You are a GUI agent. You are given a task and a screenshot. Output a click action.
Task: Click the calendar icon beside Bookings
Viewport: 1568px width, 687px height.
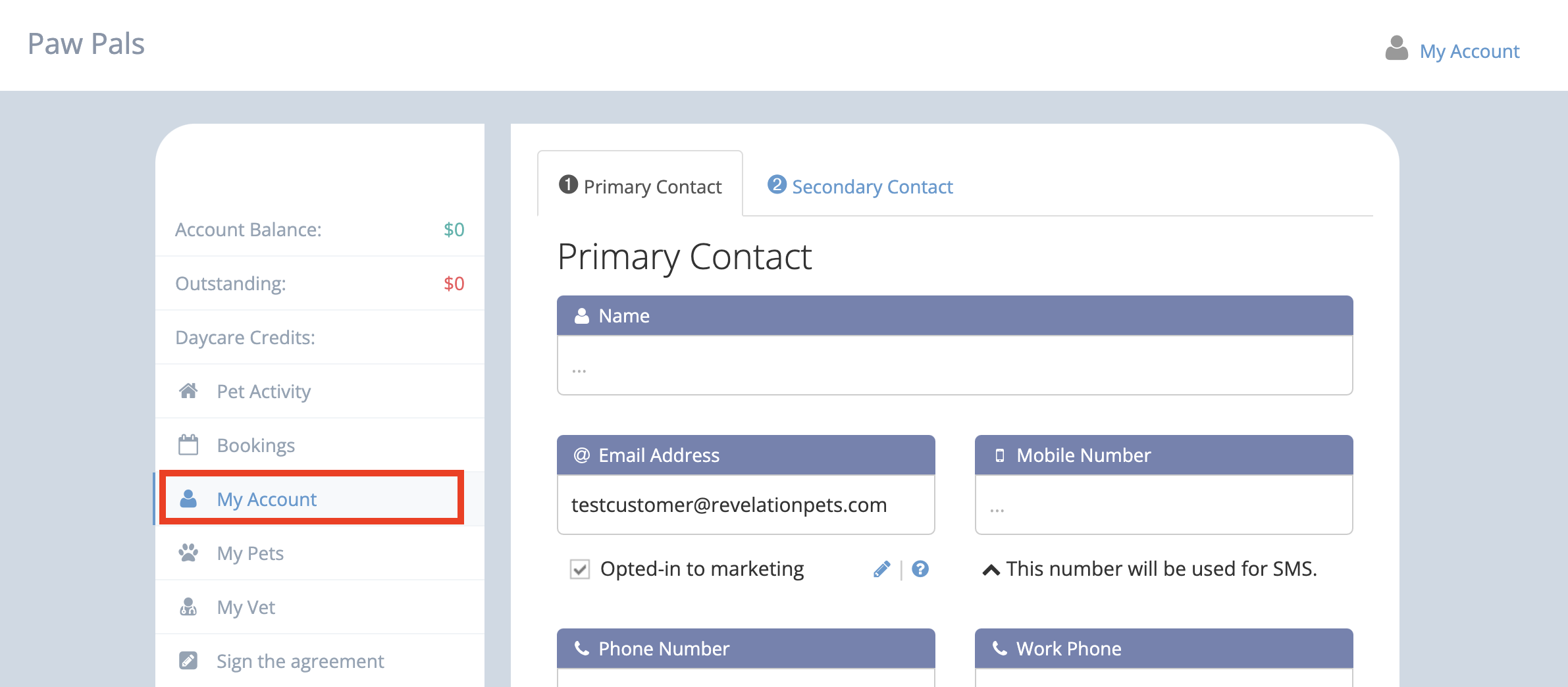(188, 445)
